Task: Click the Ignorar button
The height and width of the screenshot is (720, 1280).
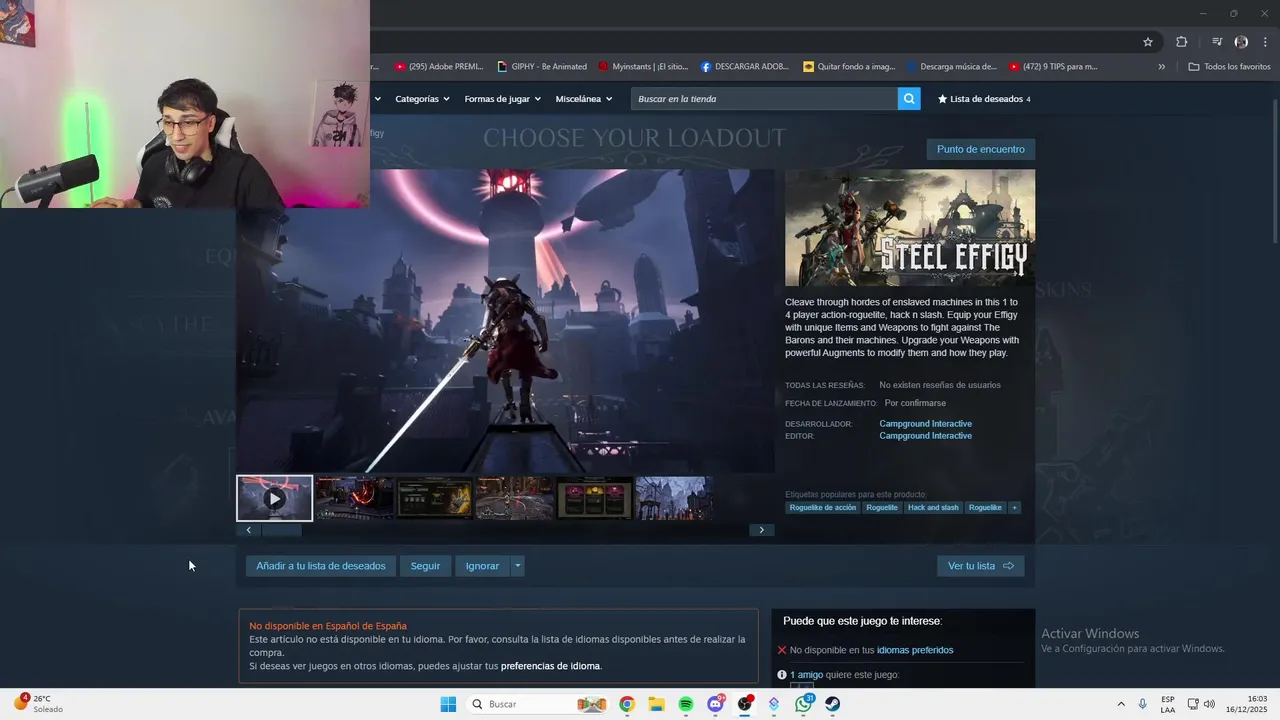Action: (x=482, y=566)
